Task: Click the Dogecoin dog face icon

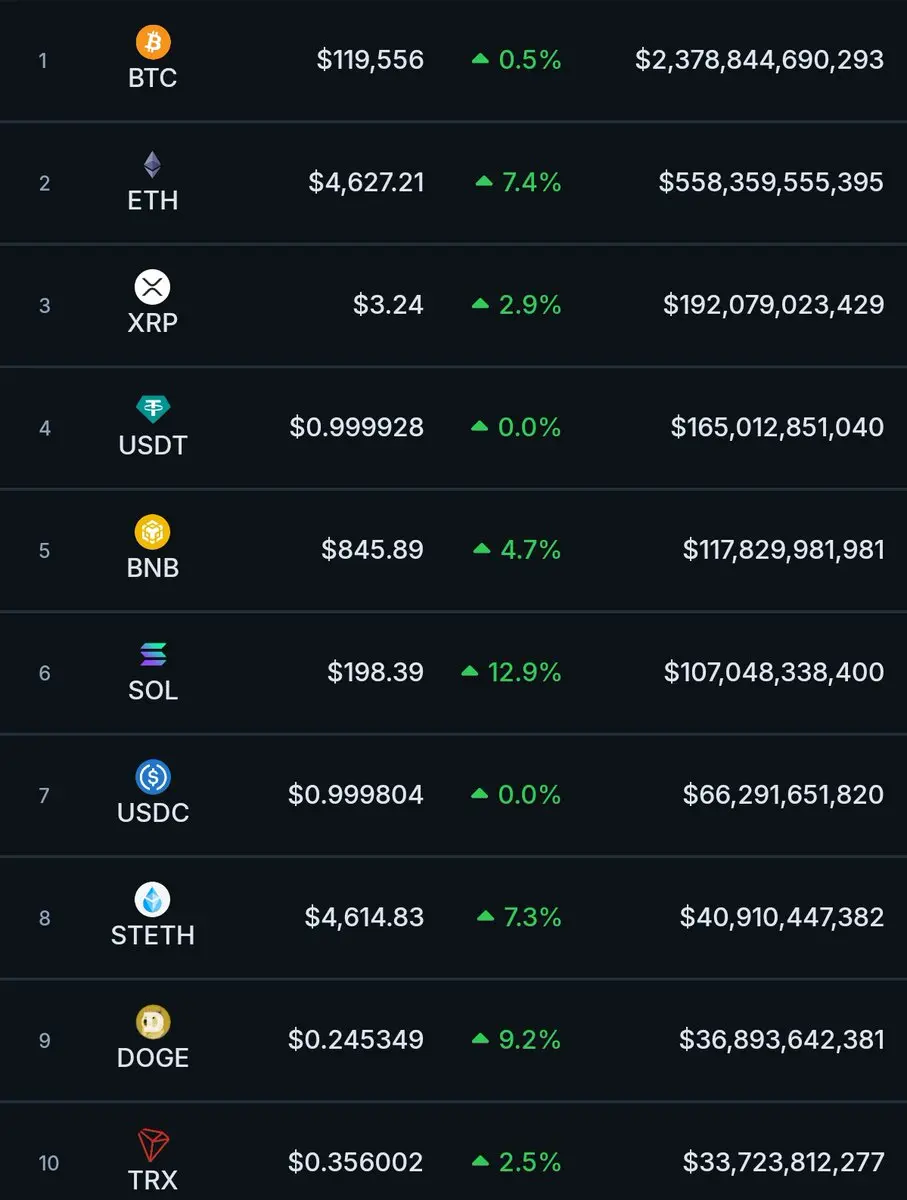Action: [x=153, y=1022]
